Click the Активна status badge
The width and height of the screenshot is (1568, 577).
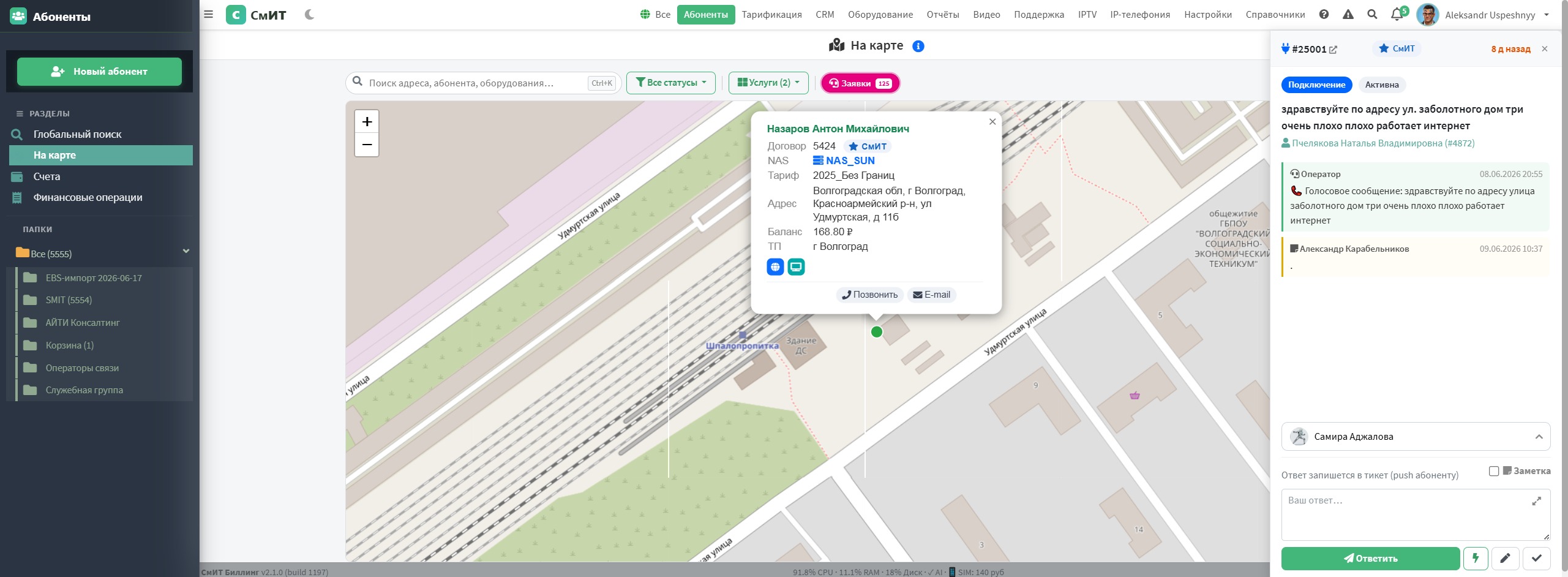pos(1381,85)
